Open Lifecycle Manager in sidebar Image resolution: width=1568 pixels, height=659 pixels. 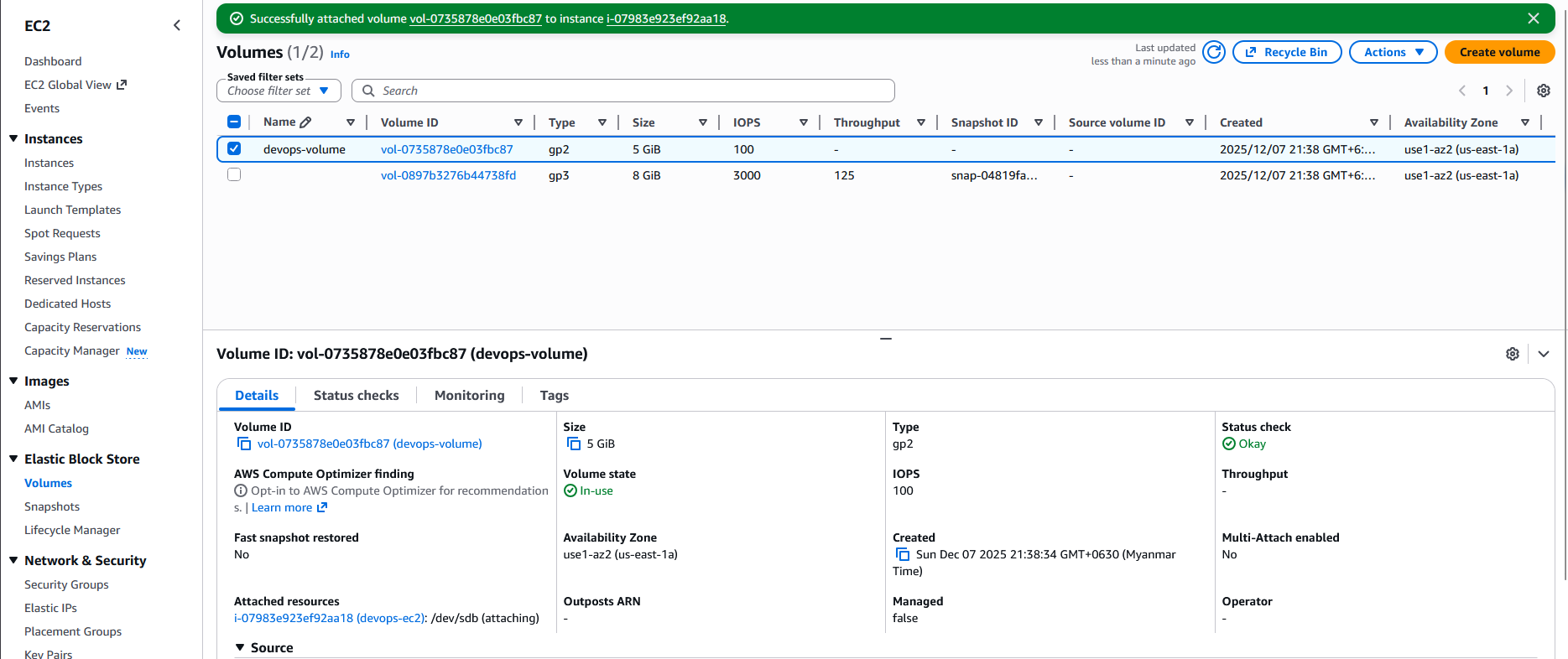(x=72, y=530)
